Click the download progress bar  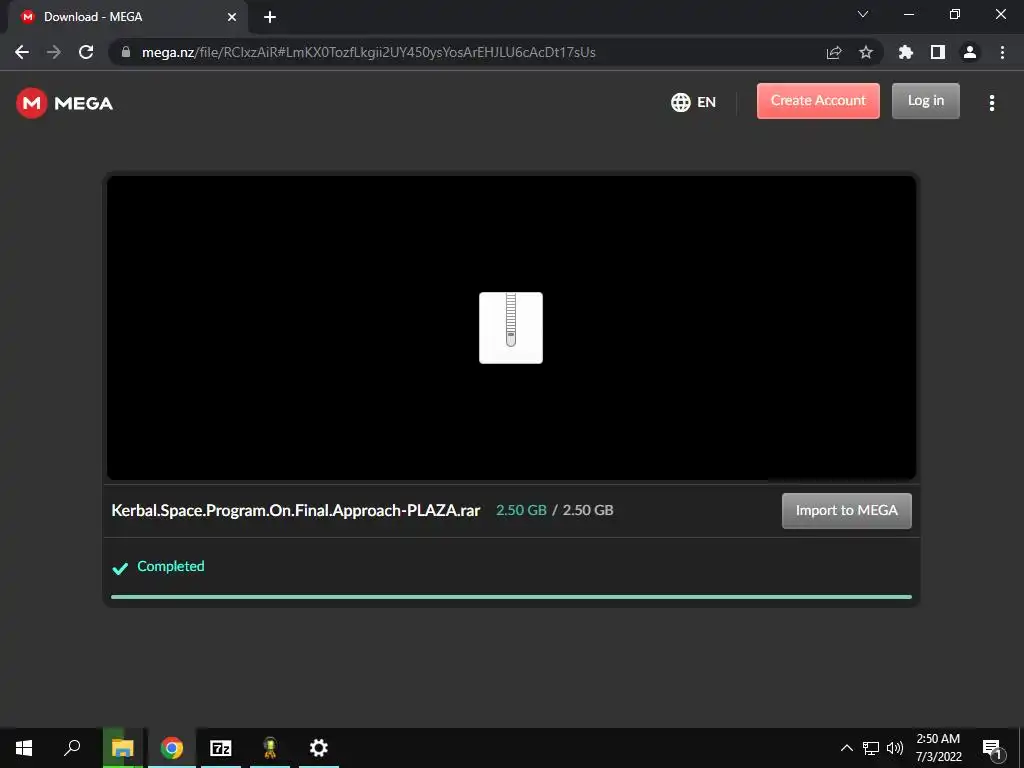pyautogui.click(x=511, y=597)
